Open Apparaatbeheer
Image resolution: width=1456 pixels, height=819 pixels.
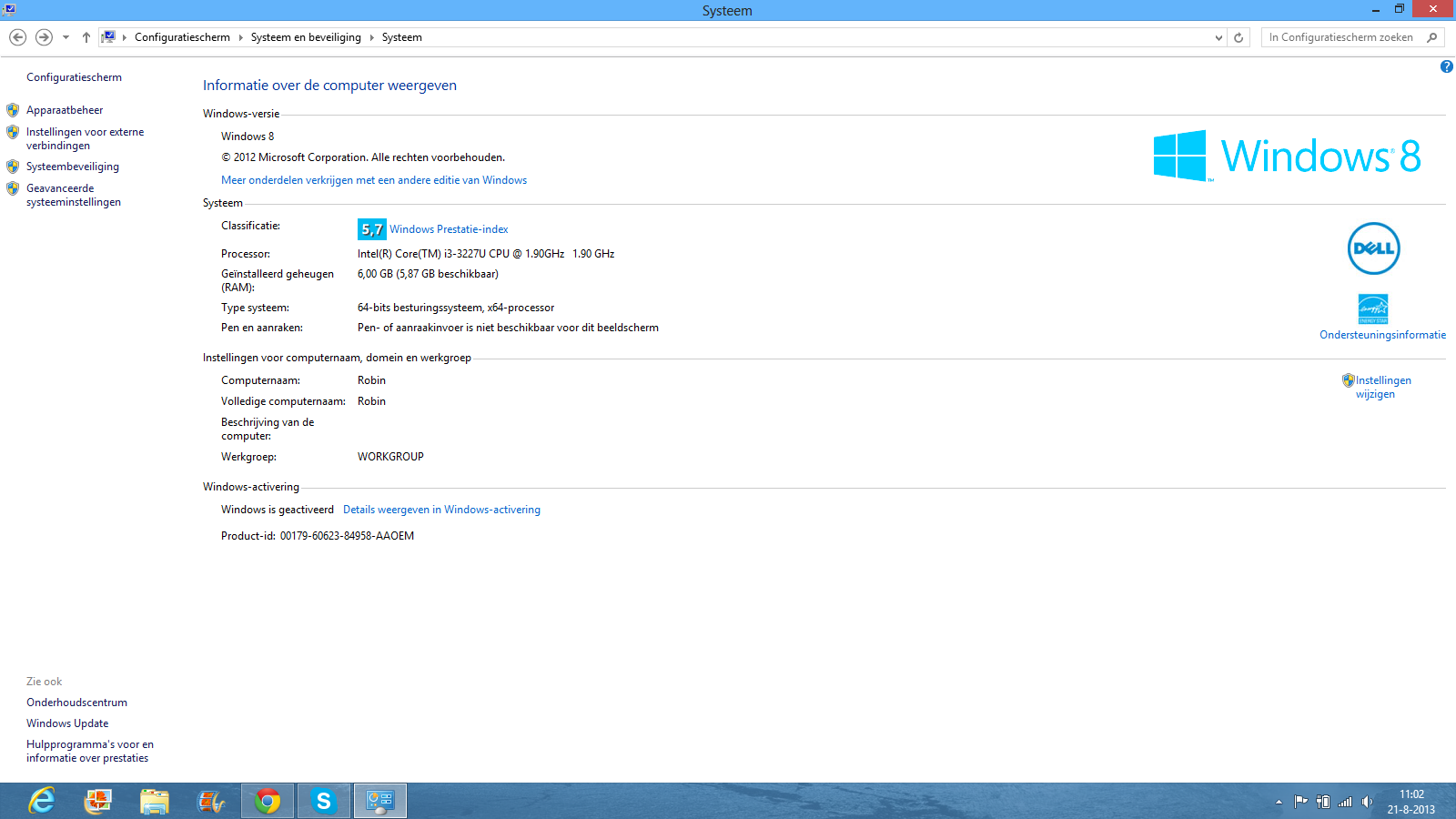[65, 110]
